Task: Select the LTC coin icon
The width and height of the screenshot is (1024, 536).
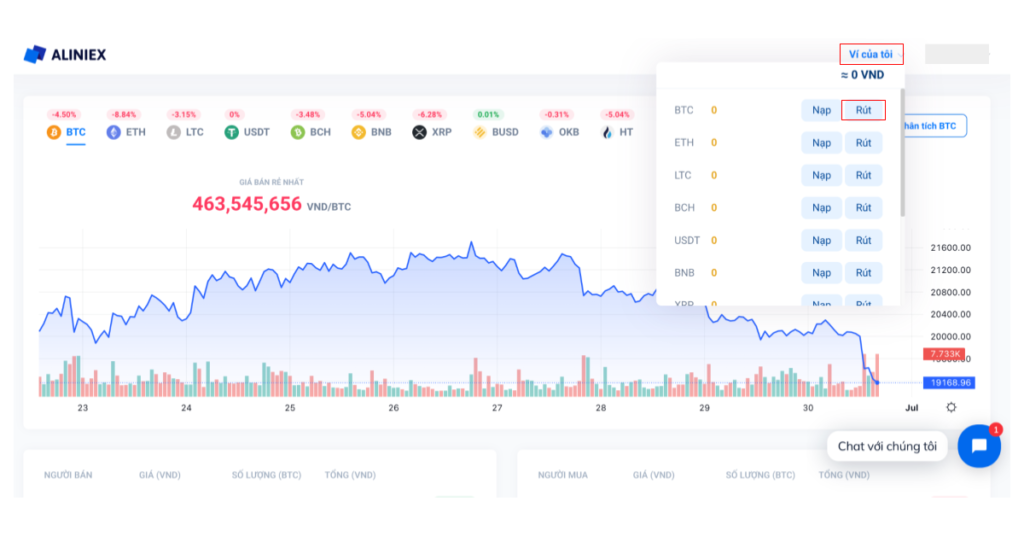Action: pyautogui.click(x=174, y=132)
